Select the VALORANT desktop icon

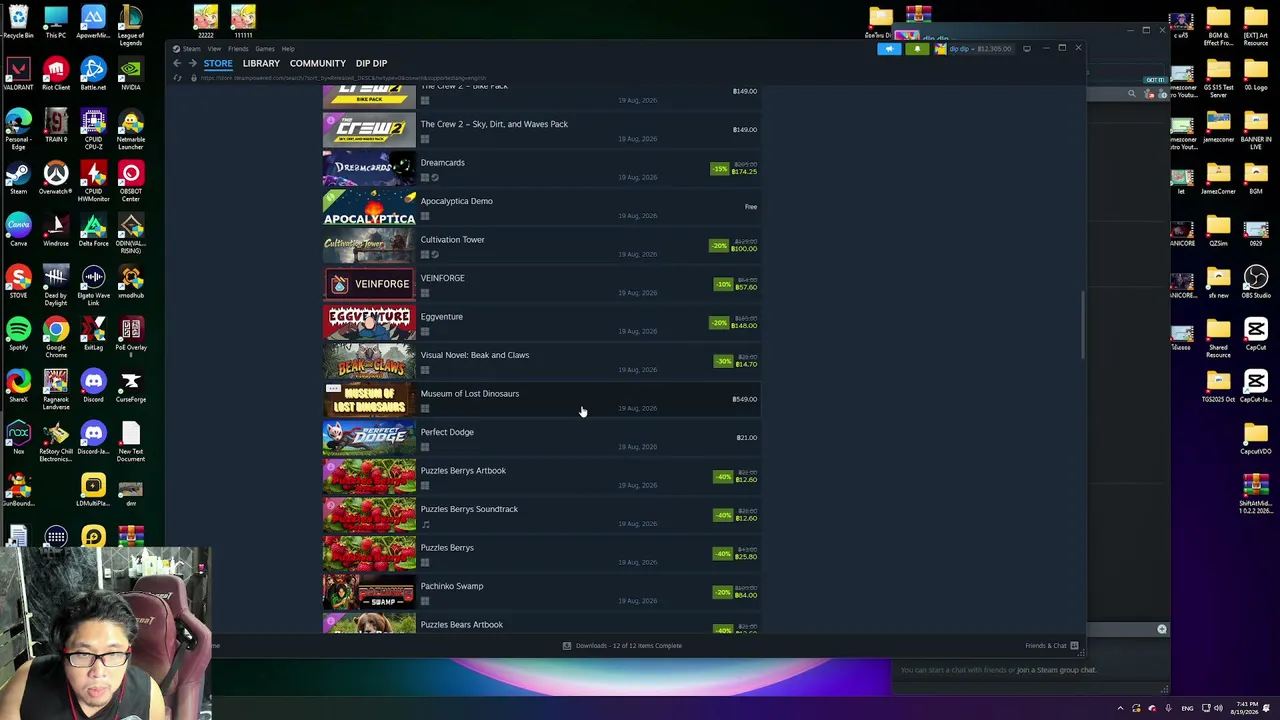(18, 74)
